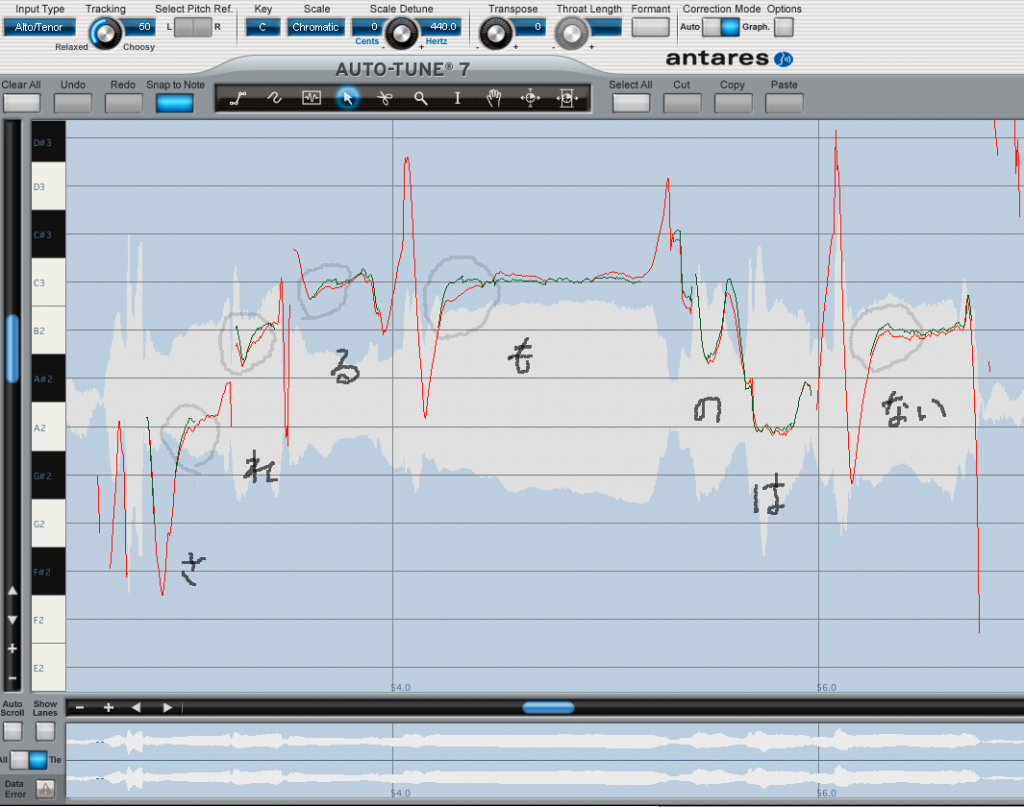Screen dimensions: 1024x807
Task: Open the Key dropdown showing C
Action: (263, 27)
